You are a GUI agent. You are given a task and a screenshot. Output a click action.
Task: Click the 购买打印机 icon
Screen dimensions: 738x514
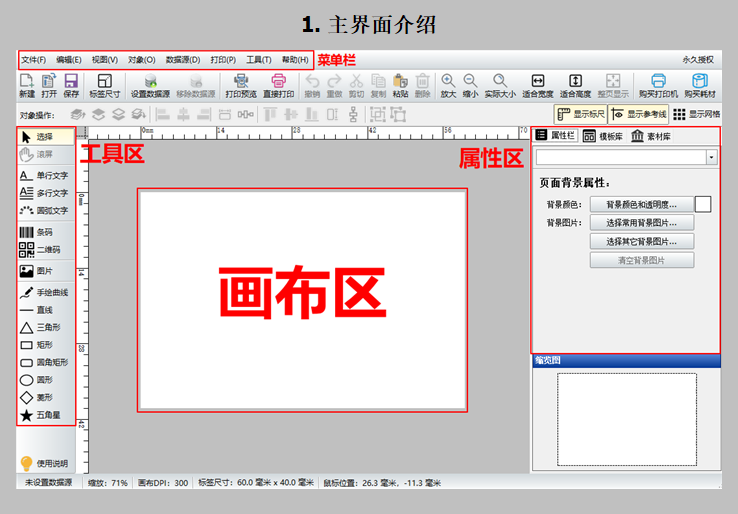[658, 86]
